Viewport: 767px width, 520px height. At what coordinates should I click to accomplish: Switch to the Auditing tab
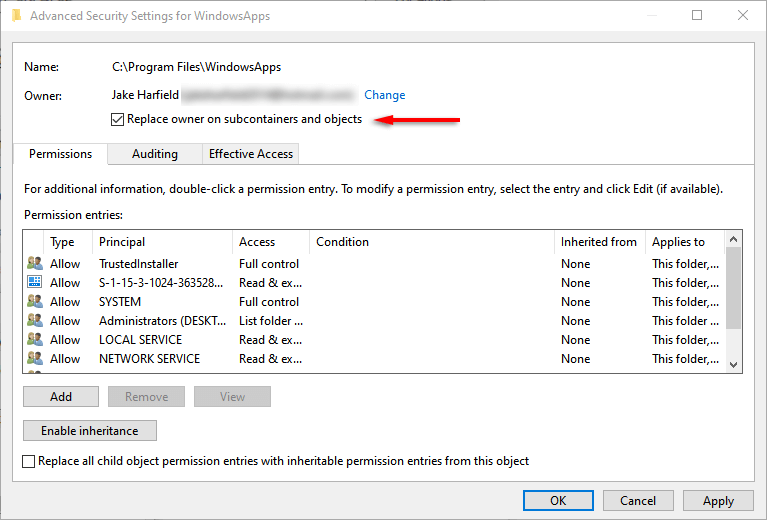click(155, 154)
